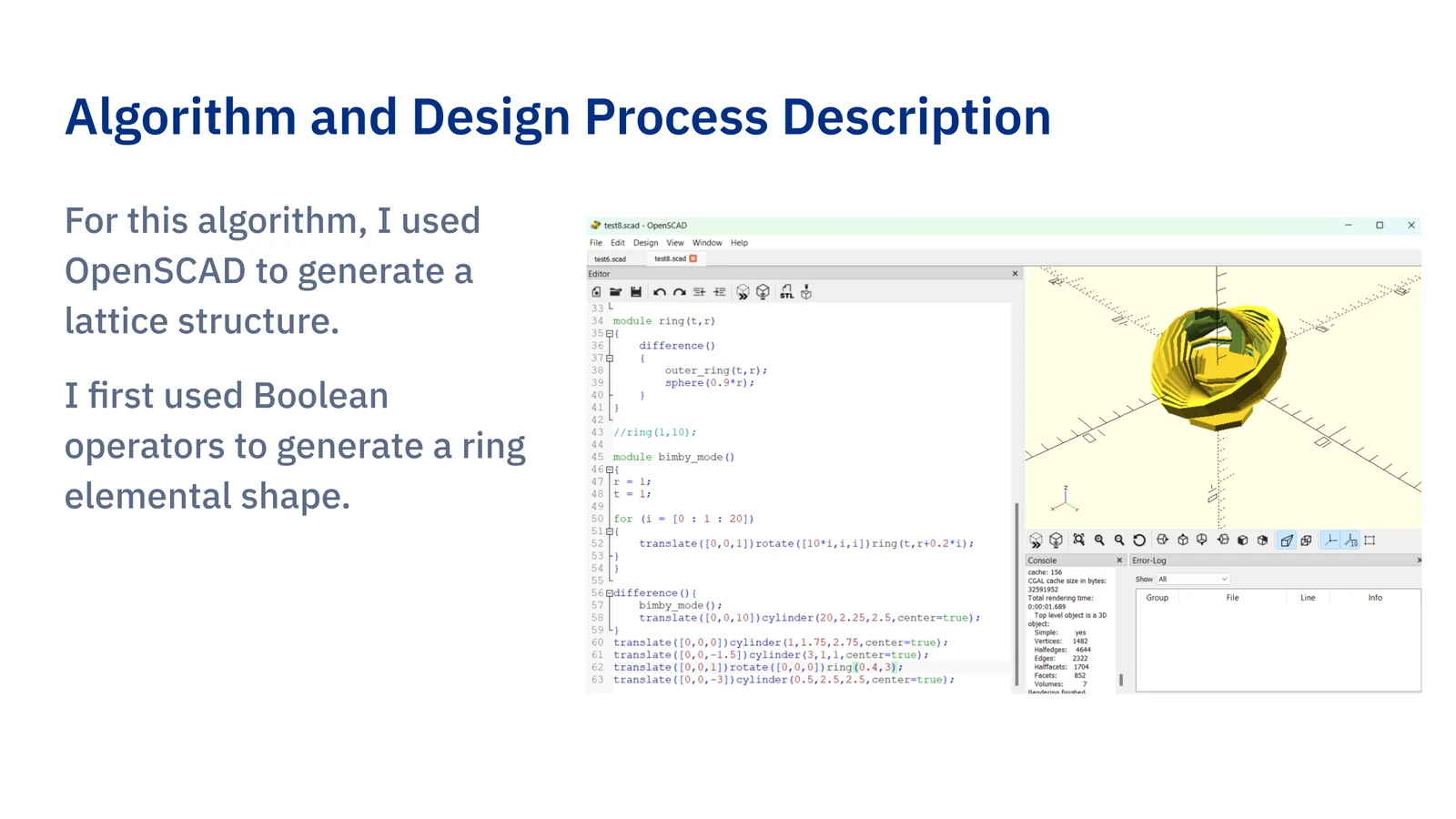Image resolution: width=1456 pixels, height=819 pixels.
Task: Click Preview icon in the 3D viewport toolbar
Action: [1036, 541]
